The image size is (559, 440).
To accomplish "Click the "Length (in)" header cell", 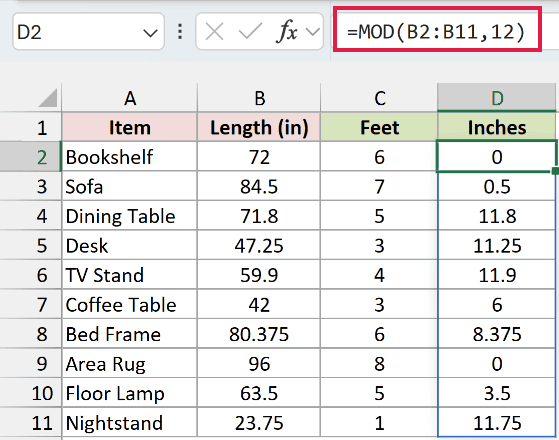I will 259,127.
